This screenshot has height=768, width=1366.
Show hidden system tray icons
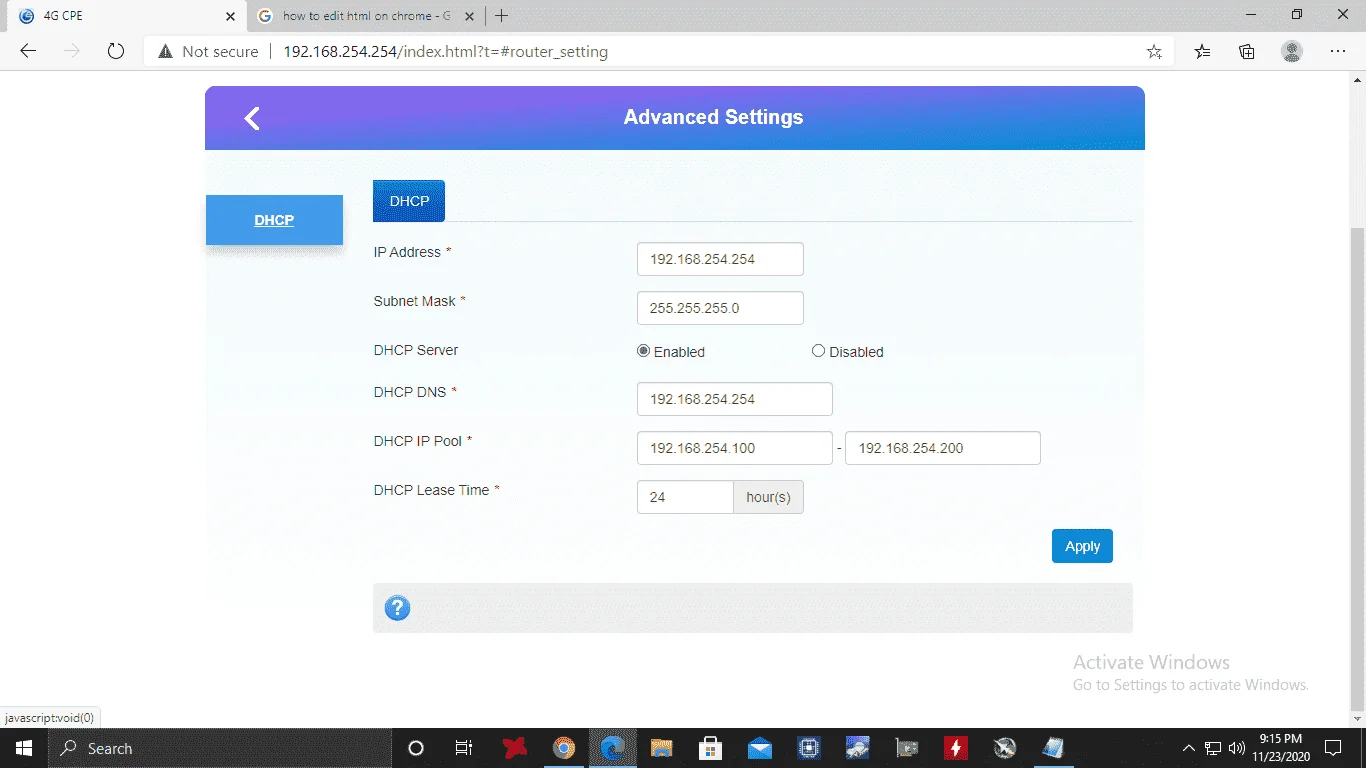(x=1188, y=748)
